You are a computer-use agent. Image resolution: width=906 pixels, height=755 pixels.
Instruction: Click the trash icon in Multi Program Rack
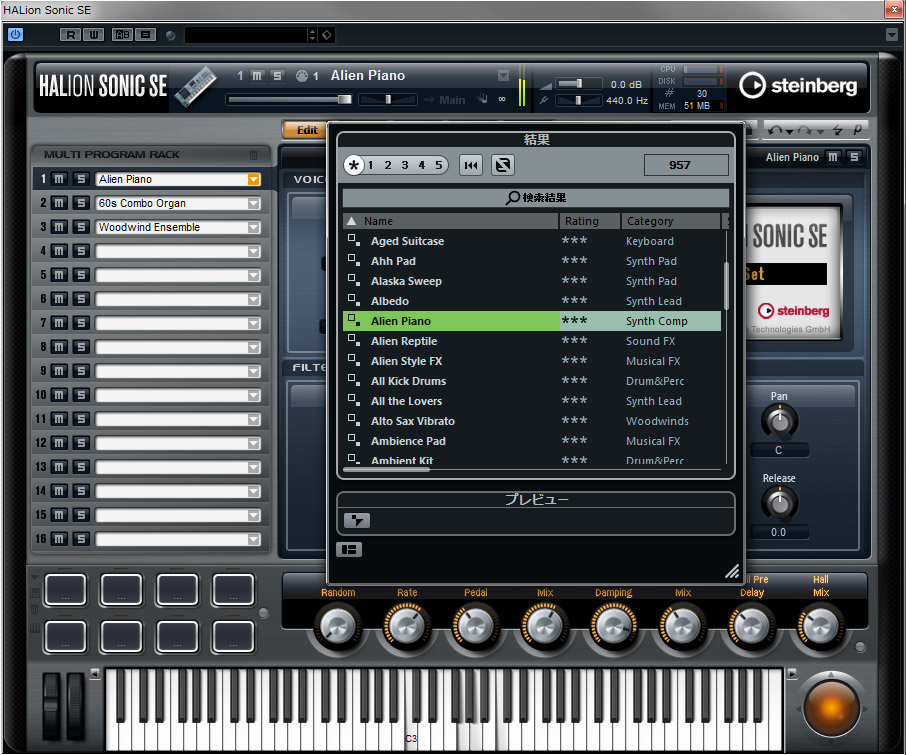pyautogui.click(x=253, y=155)
